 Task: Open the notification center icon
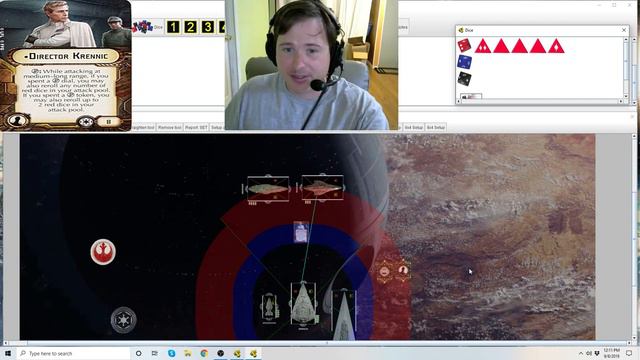[x=629, y=353]
